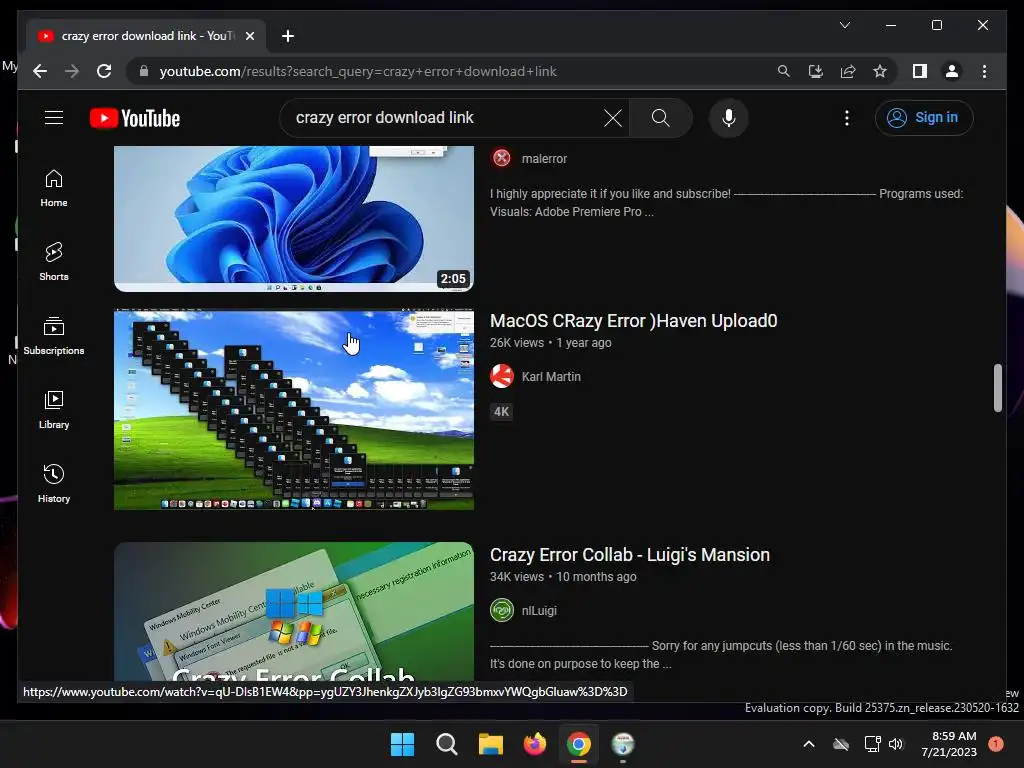
Task: Open a new browser tab
Action: [x=287, y=36]
